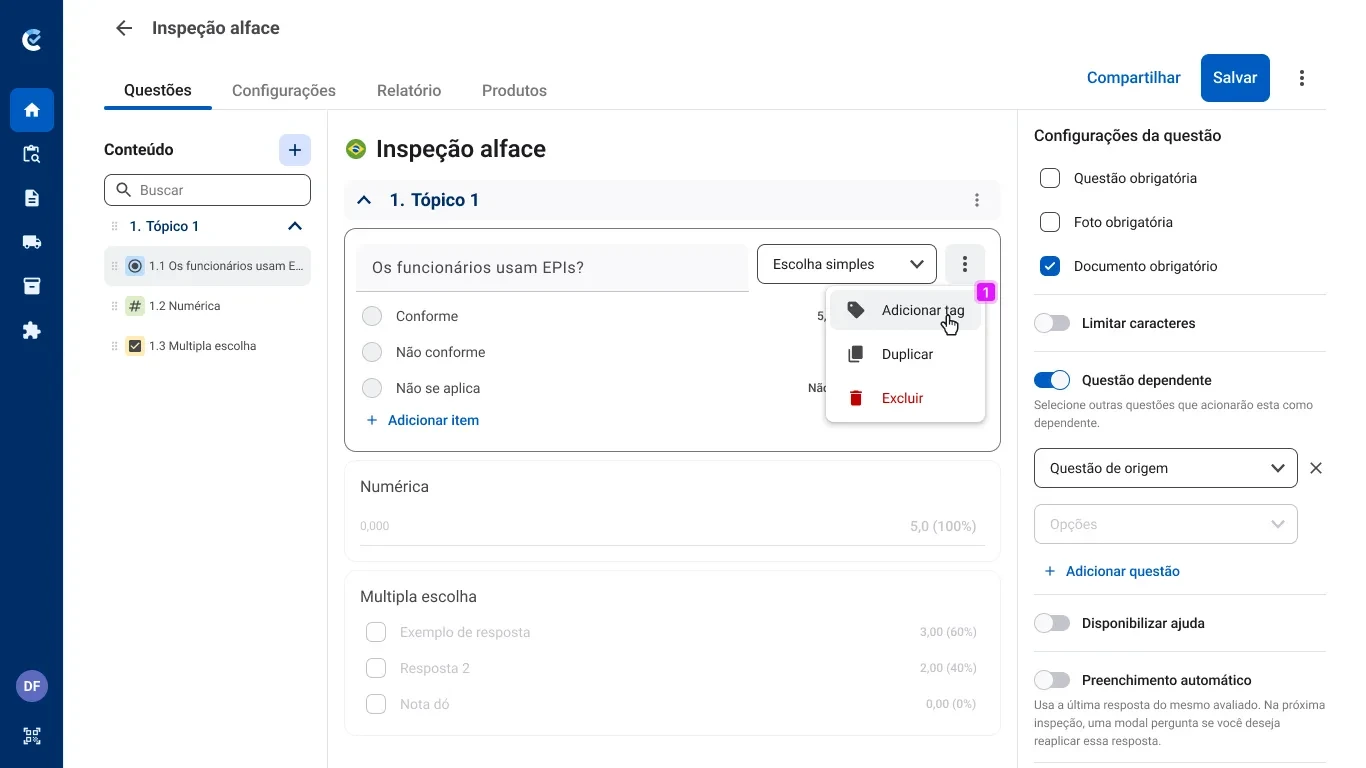Enable the Questão obrigatória checkbox
The height and width of the screenshot is (768, 1366).
coord(1050,178)
